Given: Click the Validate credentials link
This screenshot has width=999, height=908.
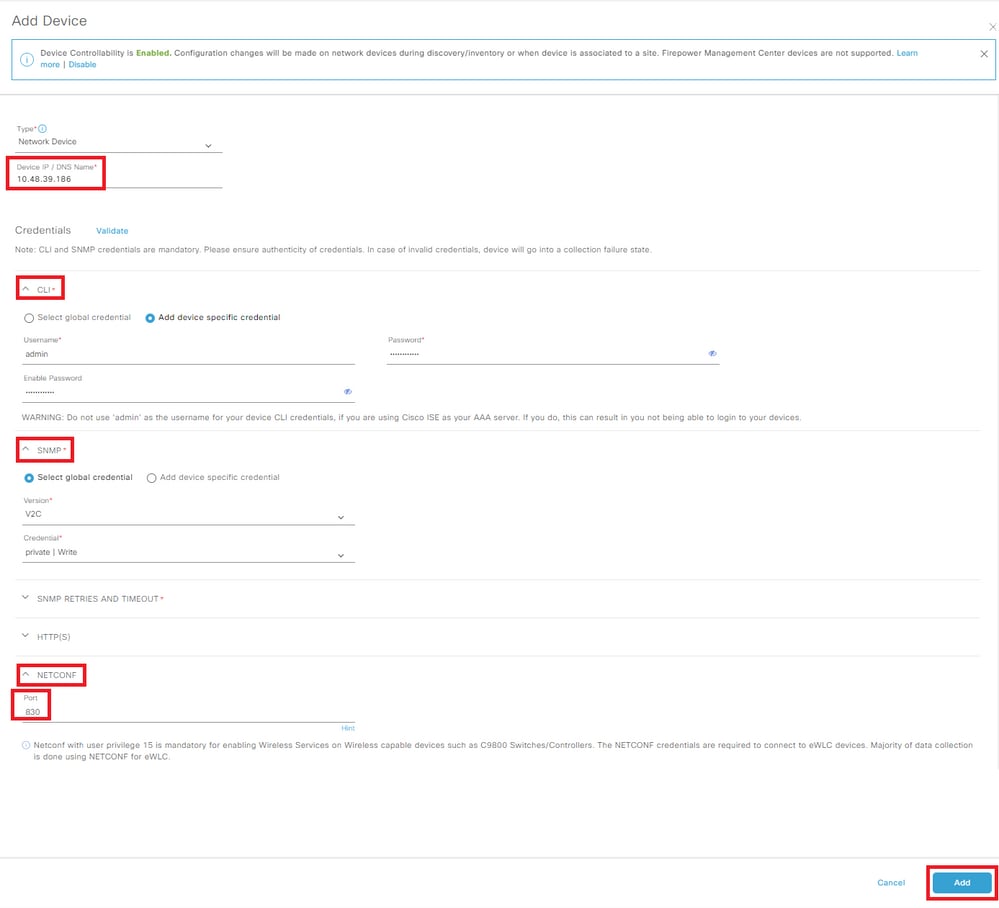Looking at the screenshot, I should click(112, 231).
